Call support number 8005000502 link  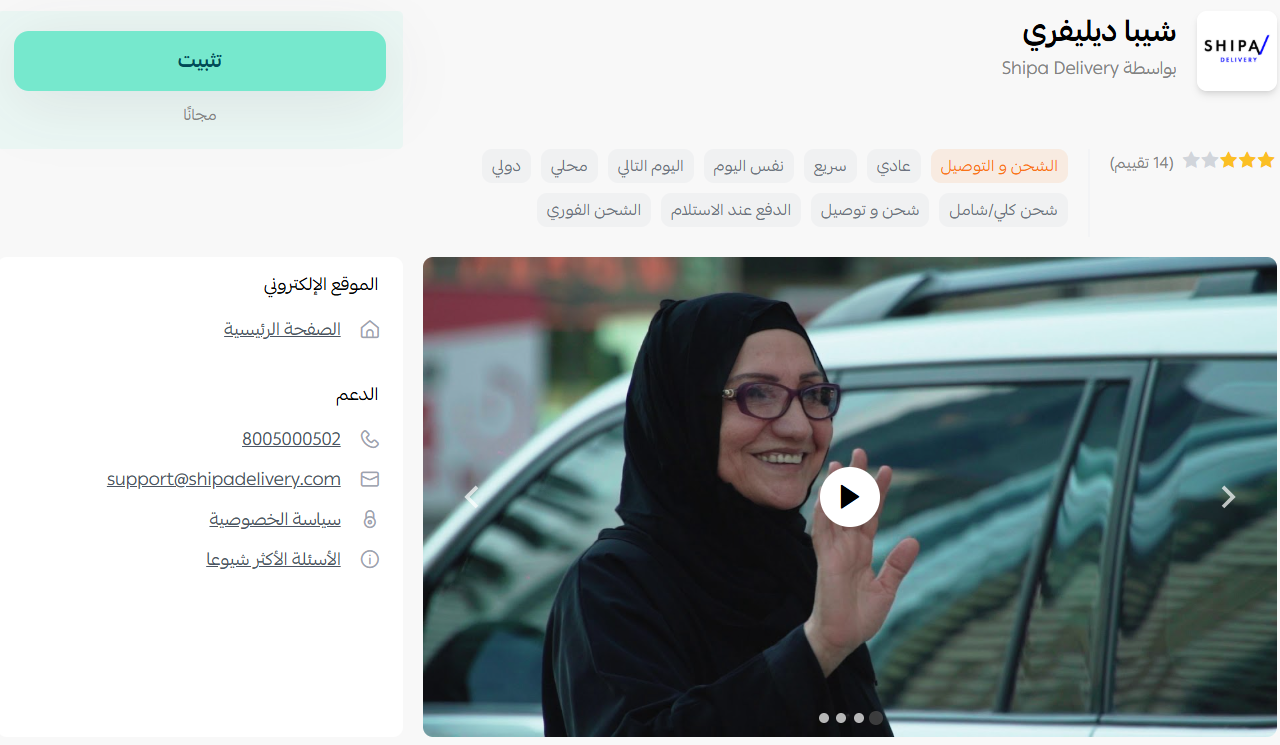[291, 439]
